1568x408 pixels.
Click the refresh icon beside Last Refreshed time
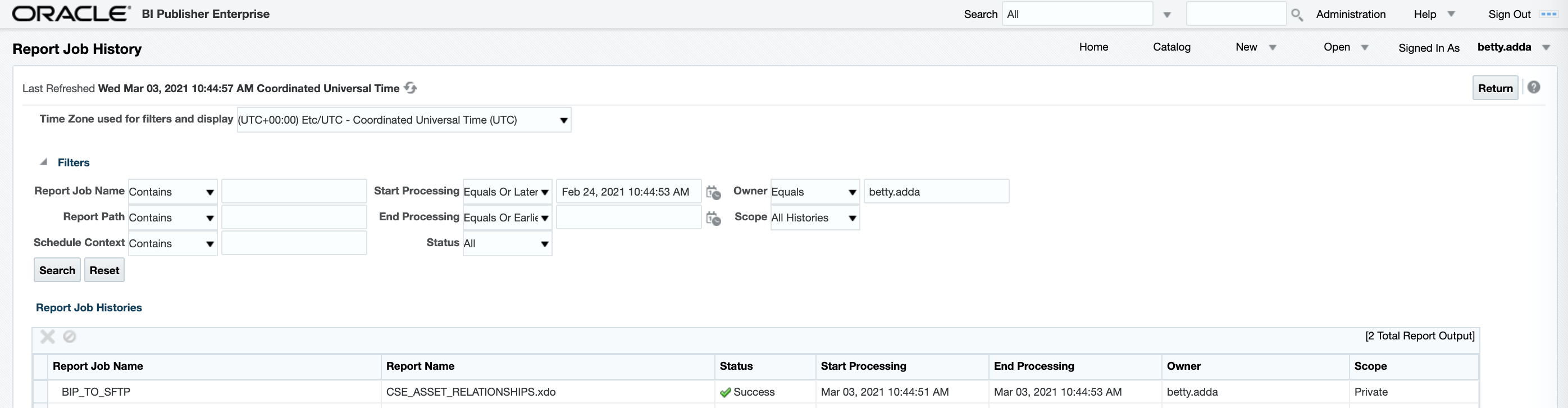pyautogui.click(x=411, y=88)
